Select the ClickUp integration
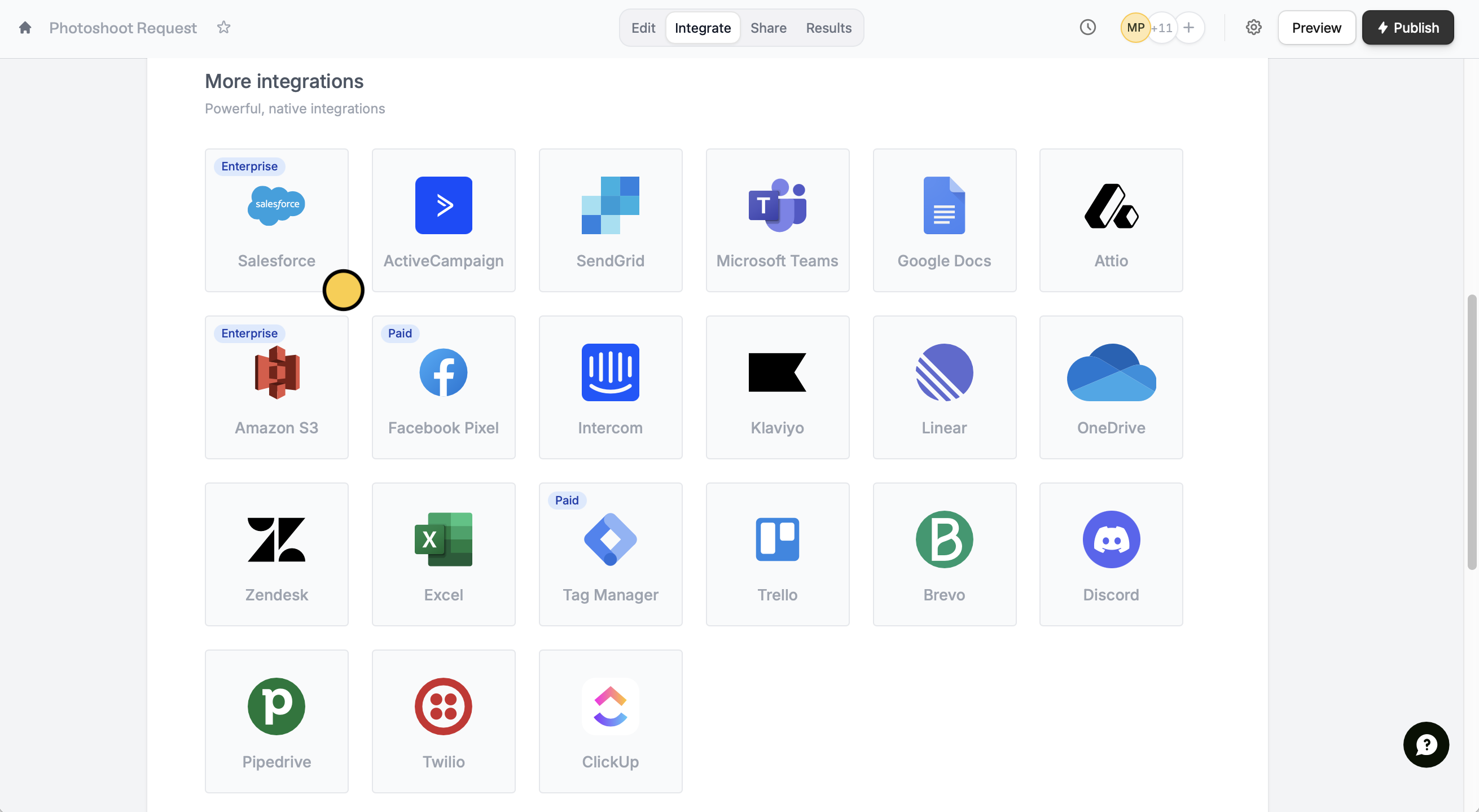This screenshot has width=1479, height=812. click(x=610, y=721)
